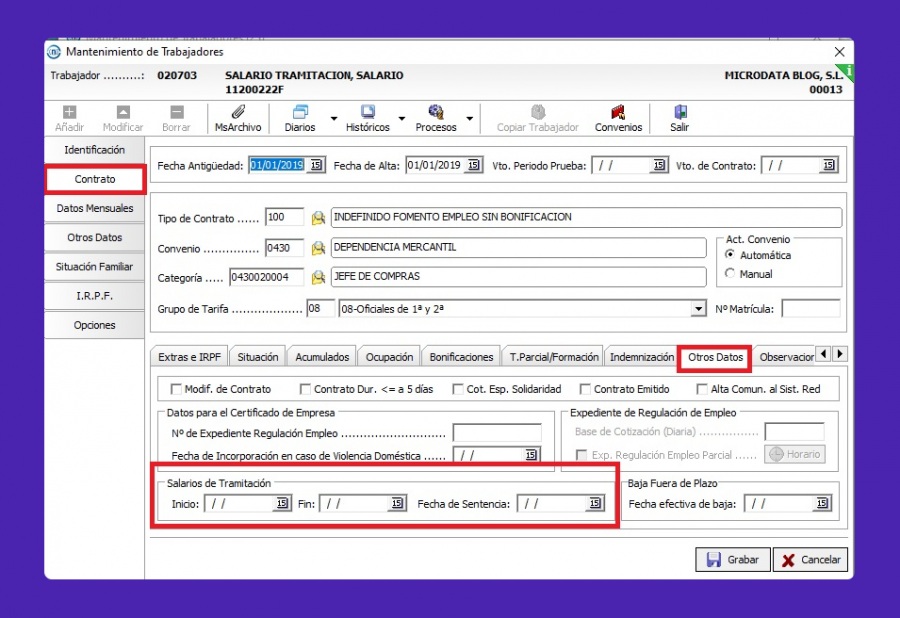The image size is (900, 618).
Task: Open the Históricos toolbar icon
Action: click(368, 111)
